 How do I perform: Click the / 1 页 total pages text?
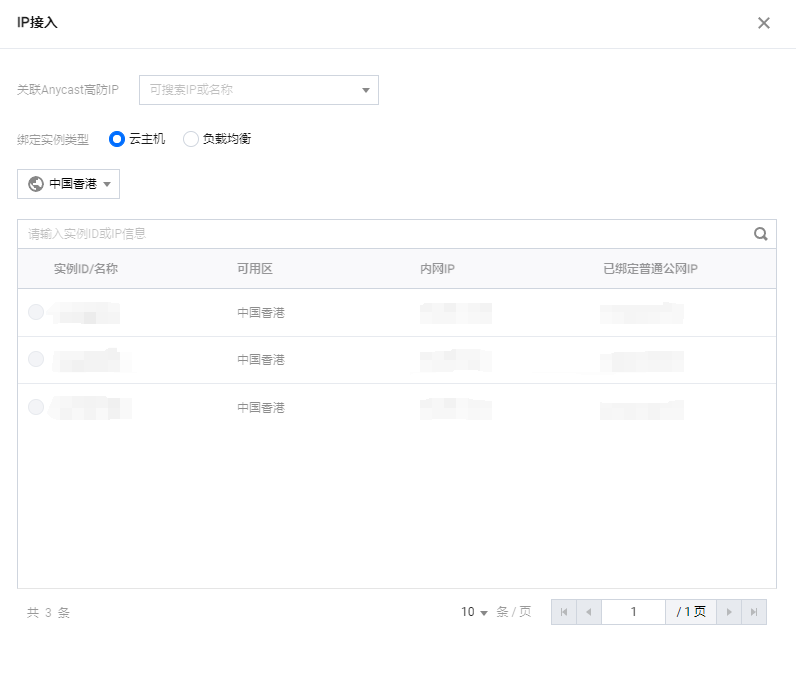point(691,612)
